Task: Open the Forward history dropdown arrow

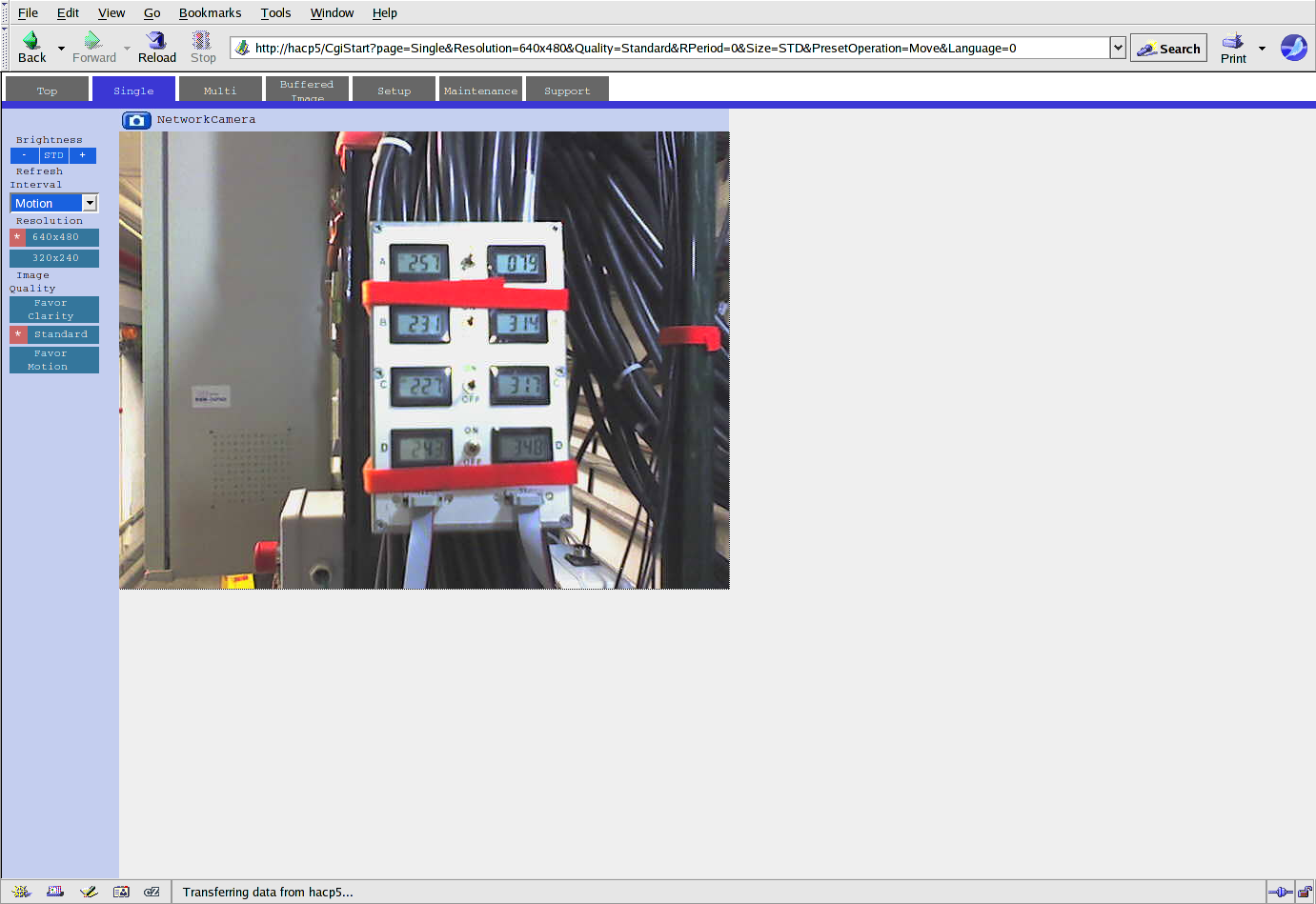Action: click(x=127, y=48)
